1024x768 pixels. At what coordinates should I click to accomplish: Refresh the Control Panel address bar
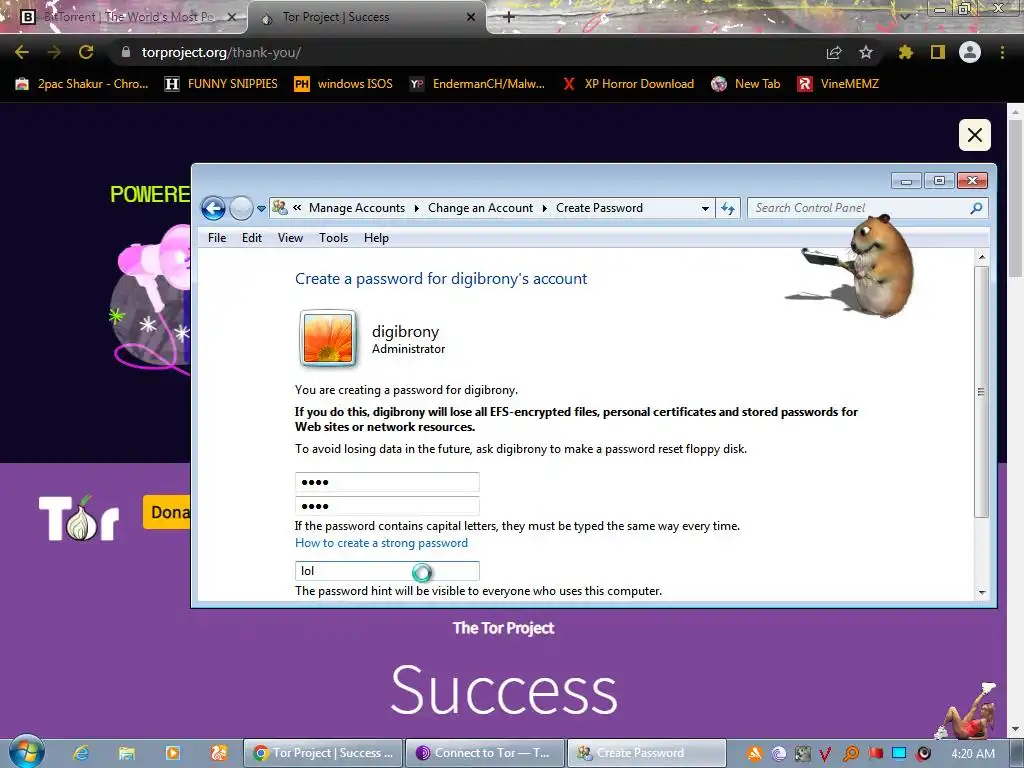coord(728,208)
